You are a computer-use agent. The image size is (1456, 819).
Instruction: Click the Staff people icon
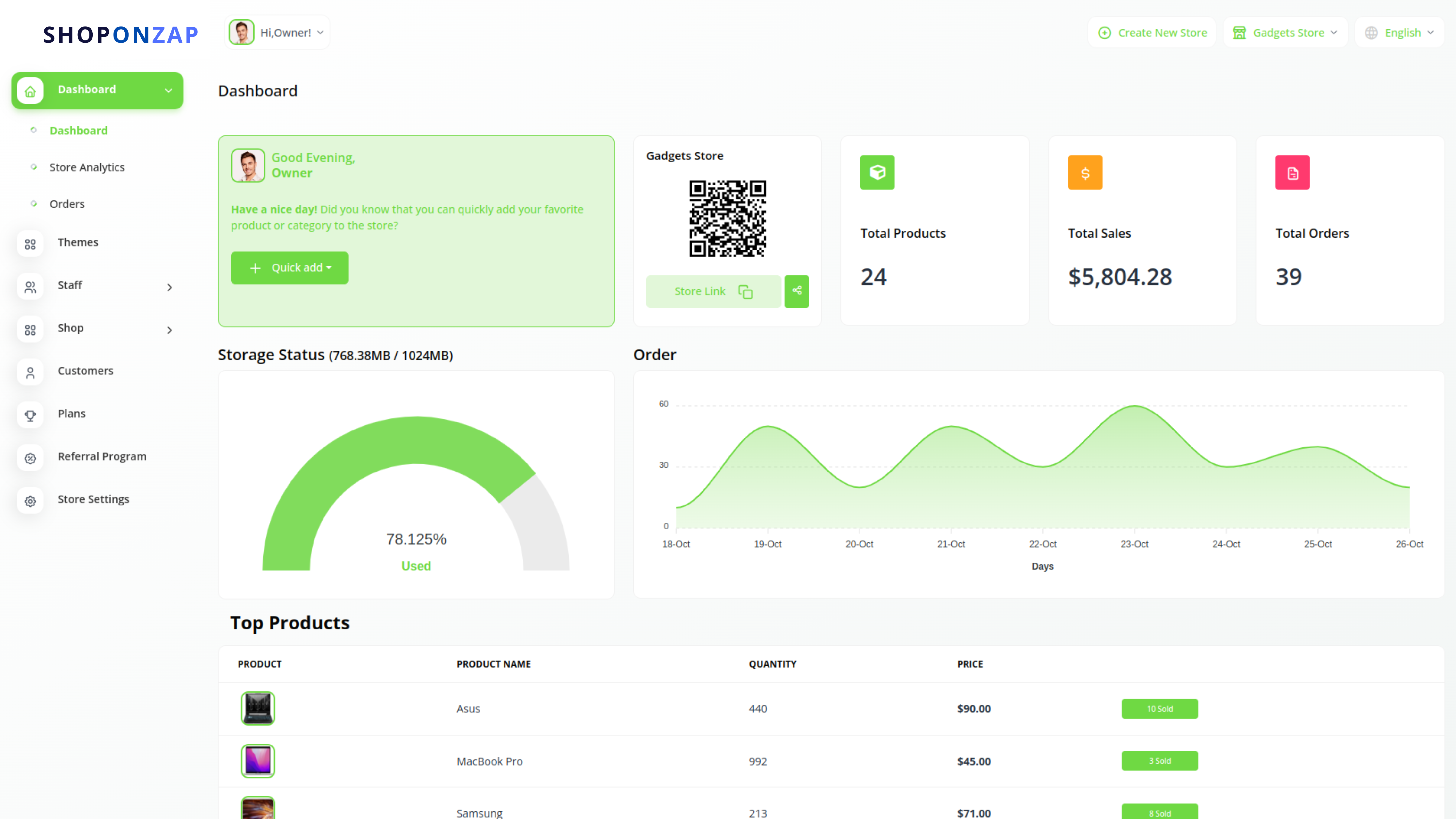(30, 287)
